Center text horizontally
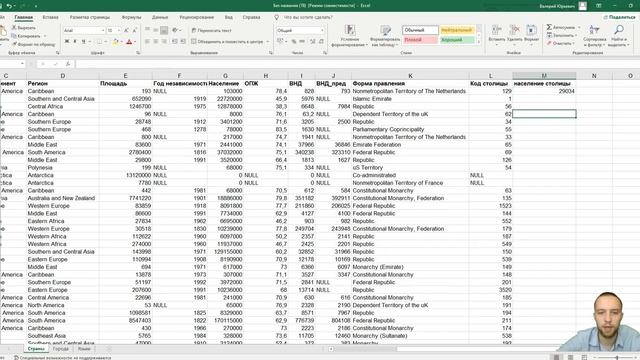 [156, 41]
